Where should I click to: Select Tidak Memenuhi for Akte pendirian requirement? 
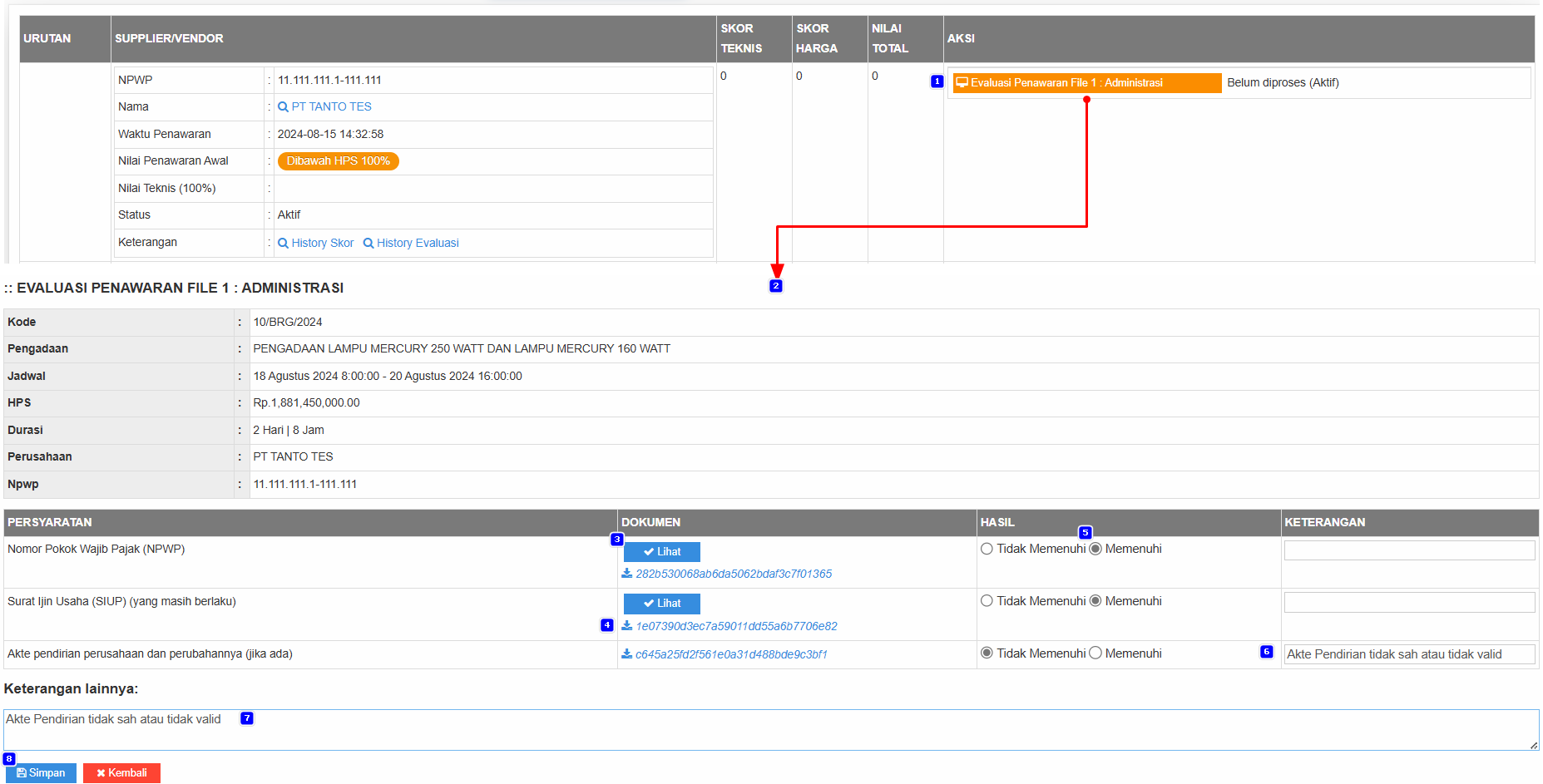(987, 653)
